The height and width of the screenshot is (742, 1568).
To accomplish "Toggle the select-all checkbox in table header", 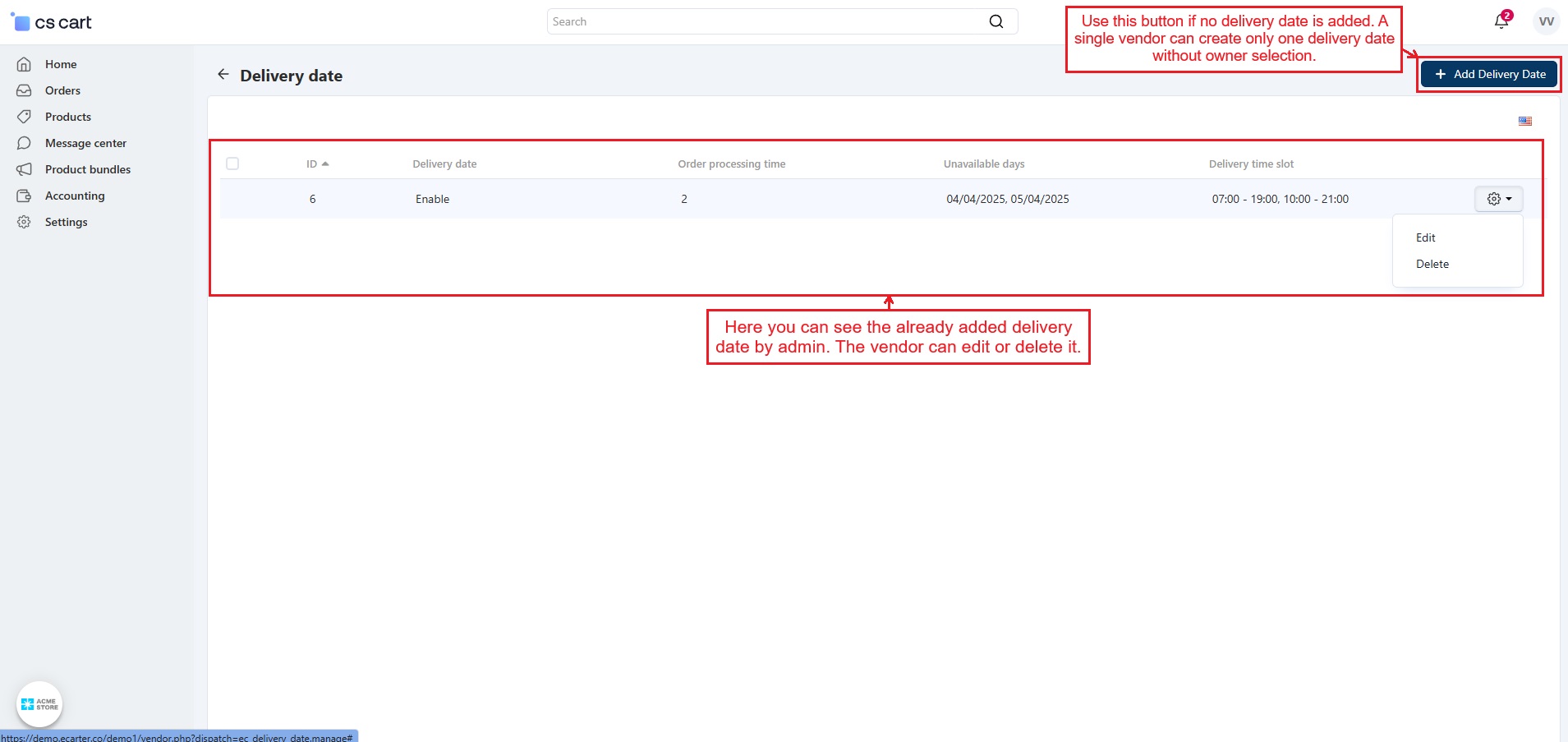I will click(x=232, y=164).
